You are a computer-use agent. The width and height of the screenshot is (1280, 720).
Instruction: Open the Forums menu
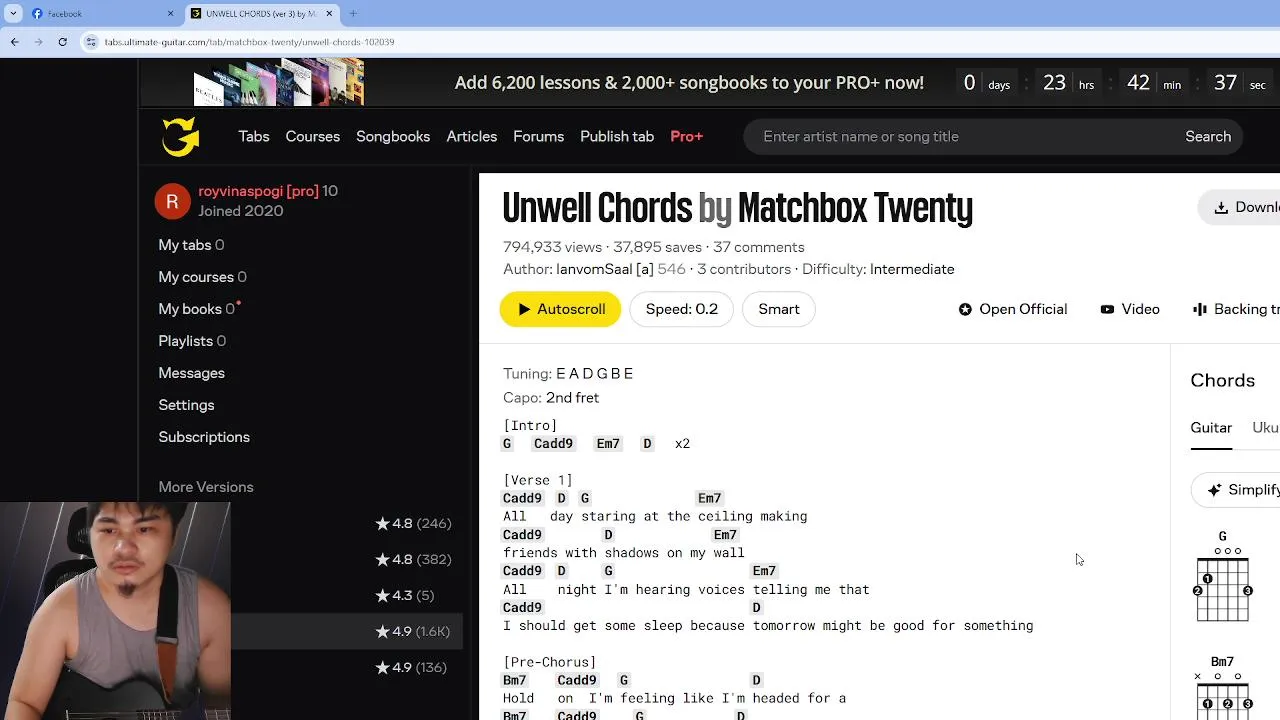tap(539, 137)
